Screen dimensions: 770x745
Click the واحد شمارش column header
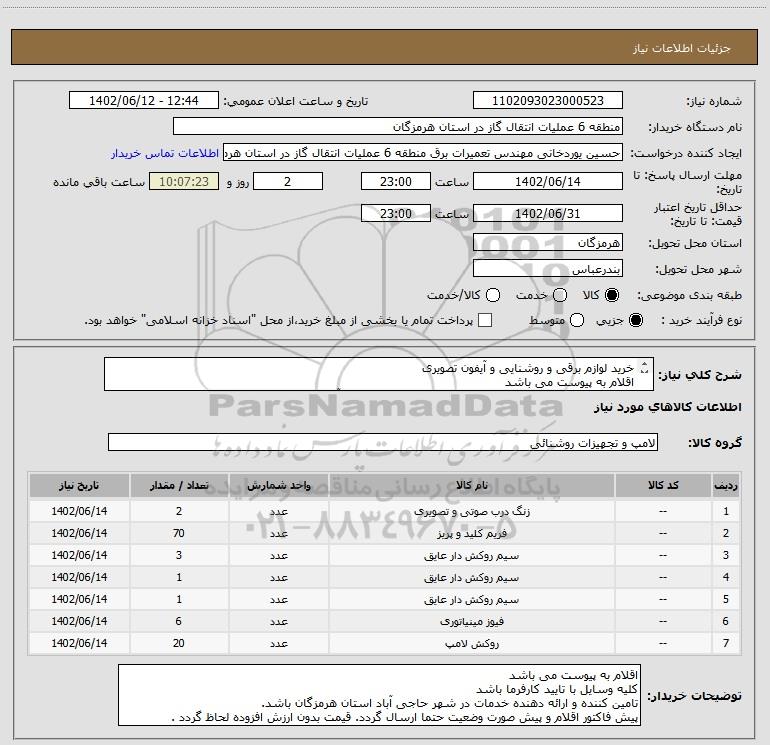tap(278, 486)
